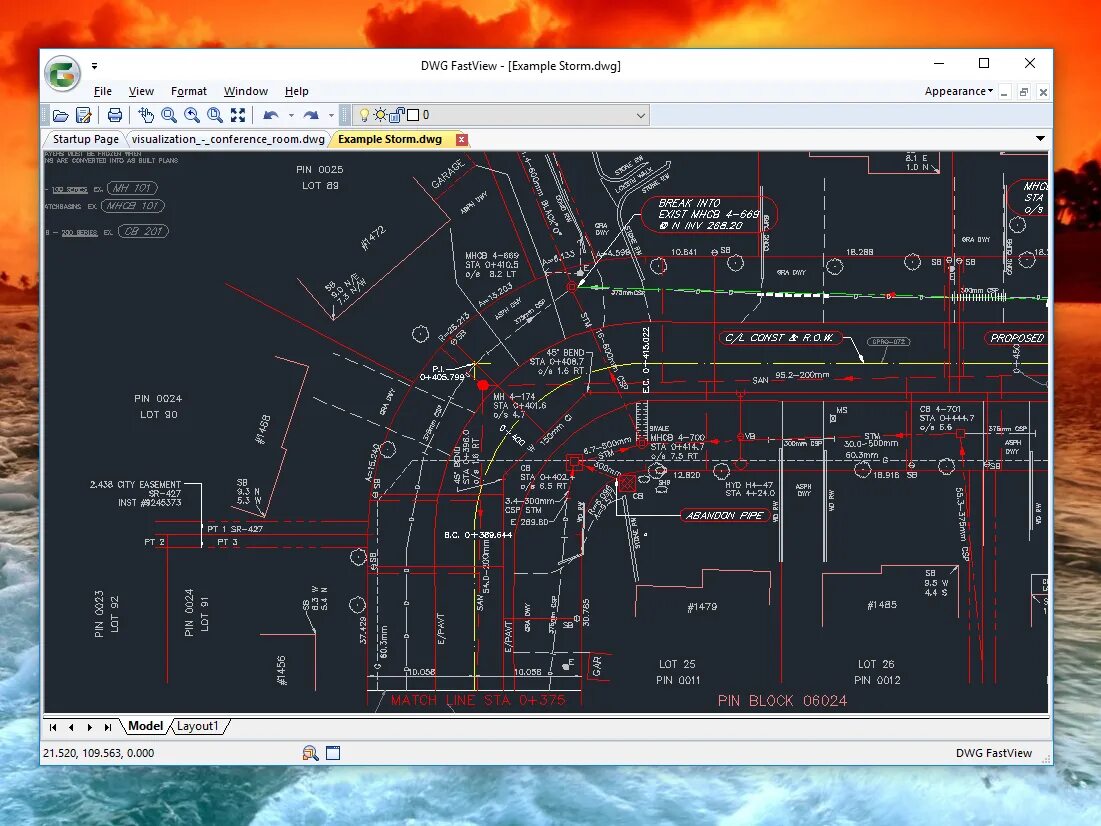1101x826 pixels.
Task: Click the white layer color swatch
Action: tap(414, 115)
